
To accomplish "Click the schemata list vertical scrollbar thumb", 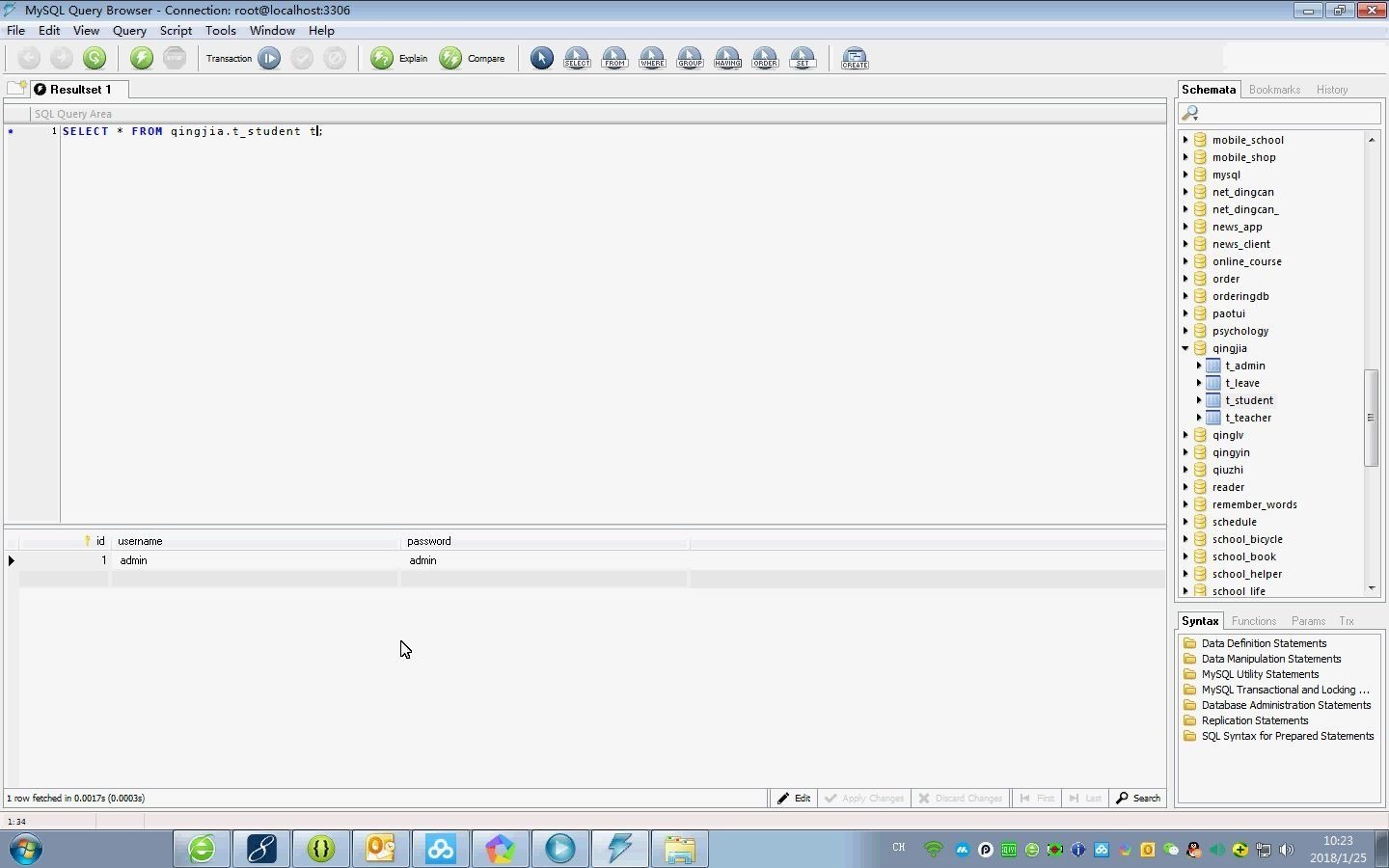I will (x=1371, y=418).
